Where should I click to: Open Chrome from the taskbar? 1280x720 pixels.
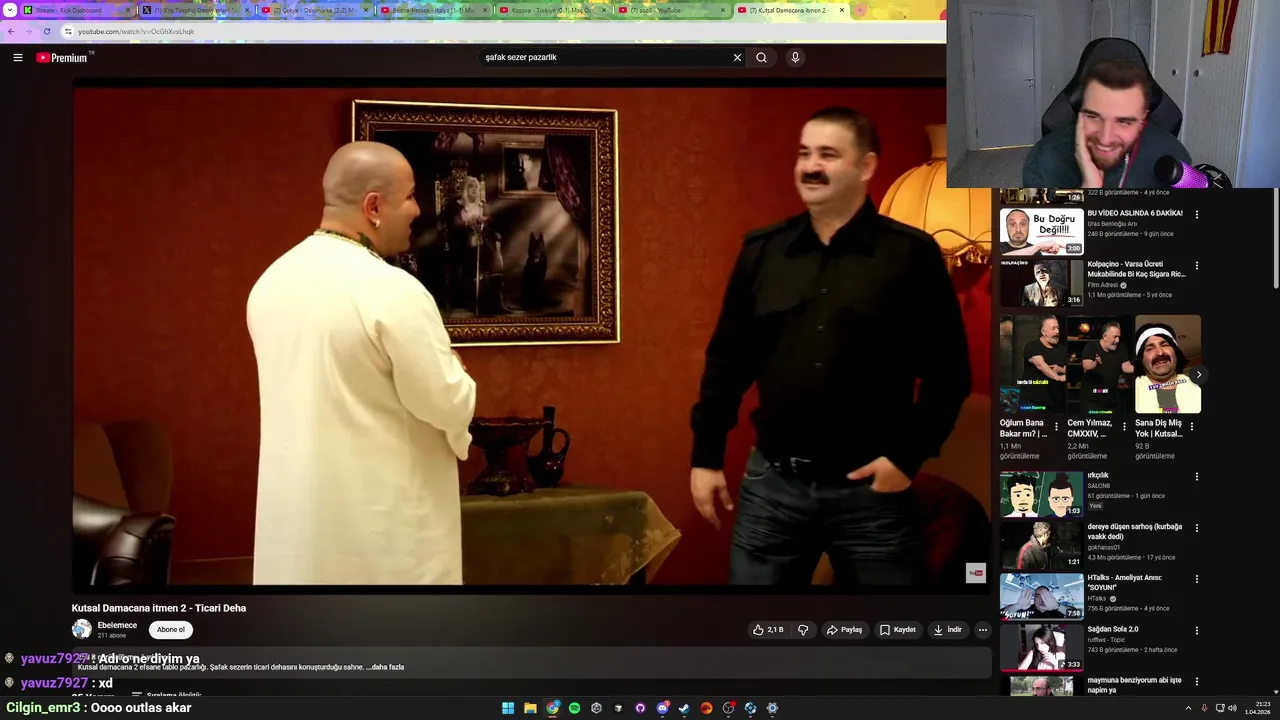tap(552, 708)
